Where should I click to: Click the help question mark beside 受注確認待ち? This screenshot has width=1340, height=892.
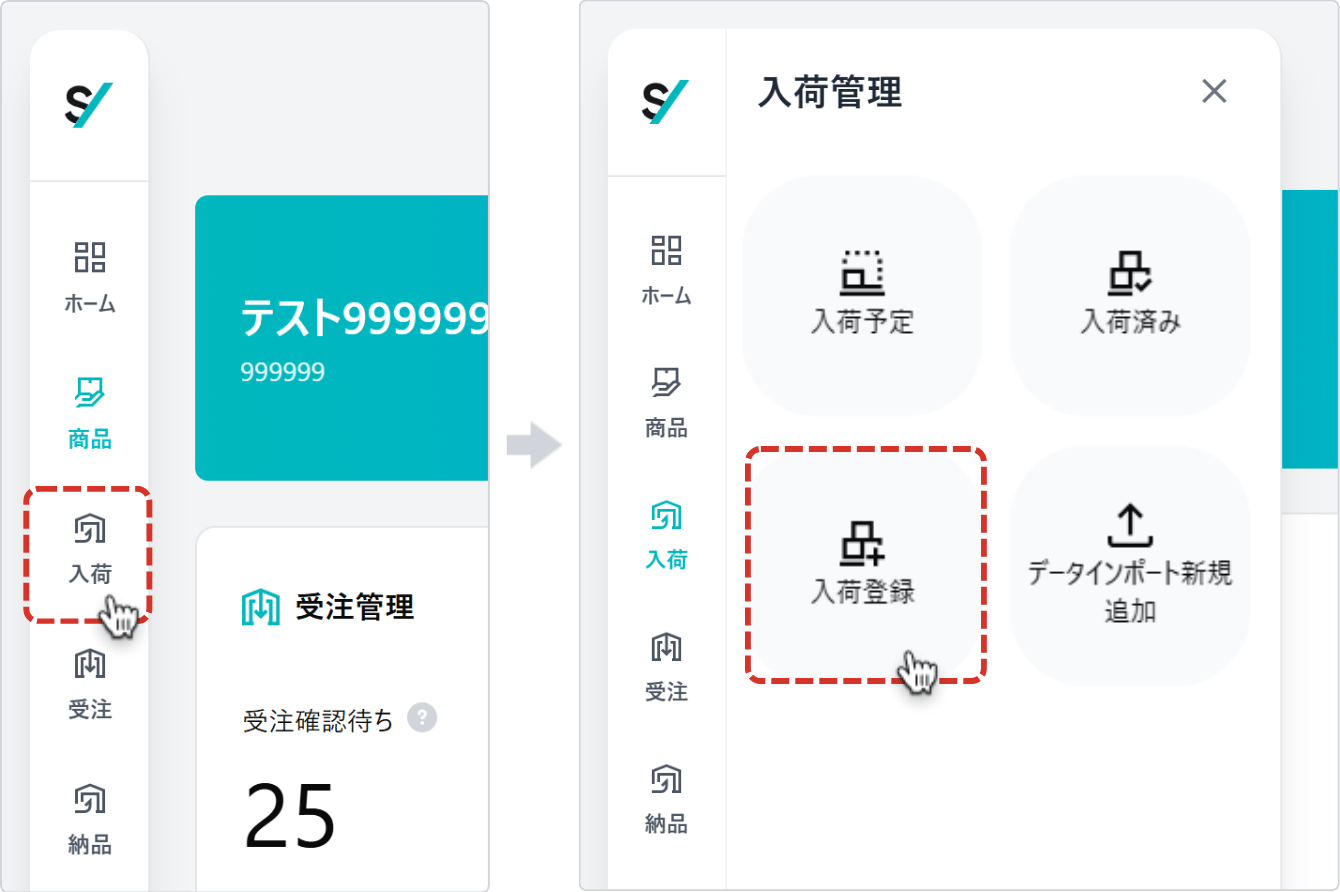click(x=422, y=718)
